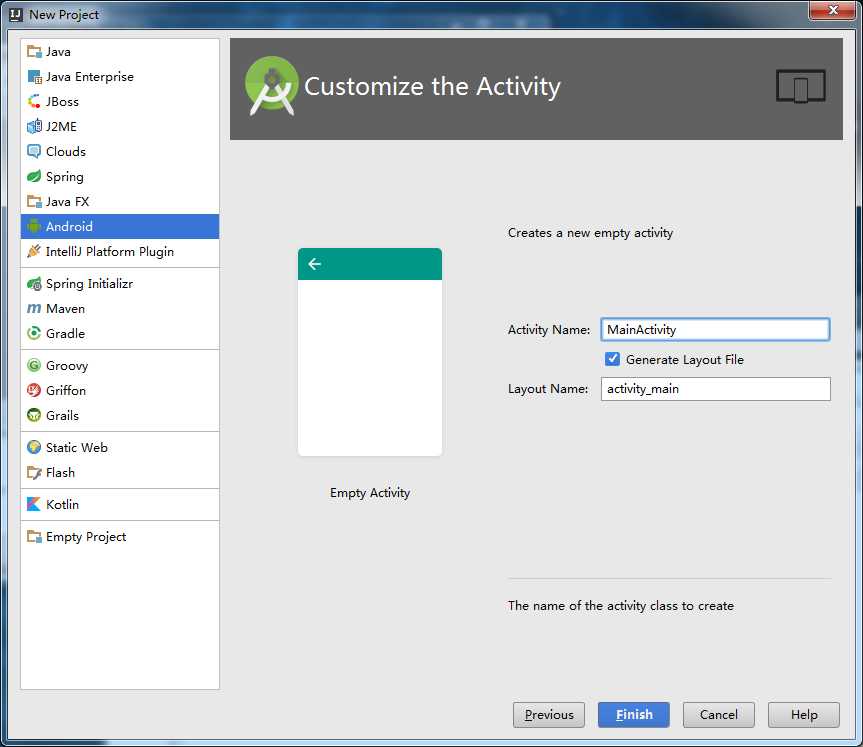Click the 'Activity Name:' label
863x747 pixels.
[x=549, y=330]
